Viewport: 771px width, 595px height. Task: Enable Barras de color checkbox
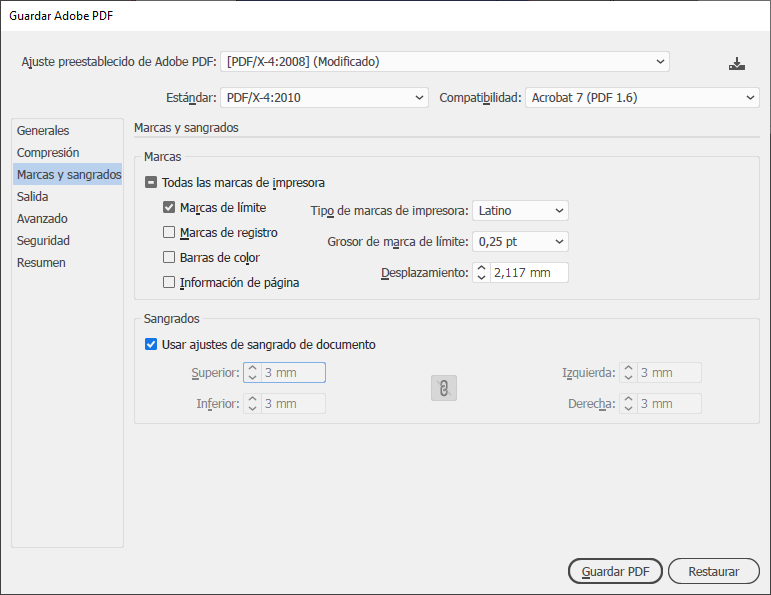tap(169, 257)
